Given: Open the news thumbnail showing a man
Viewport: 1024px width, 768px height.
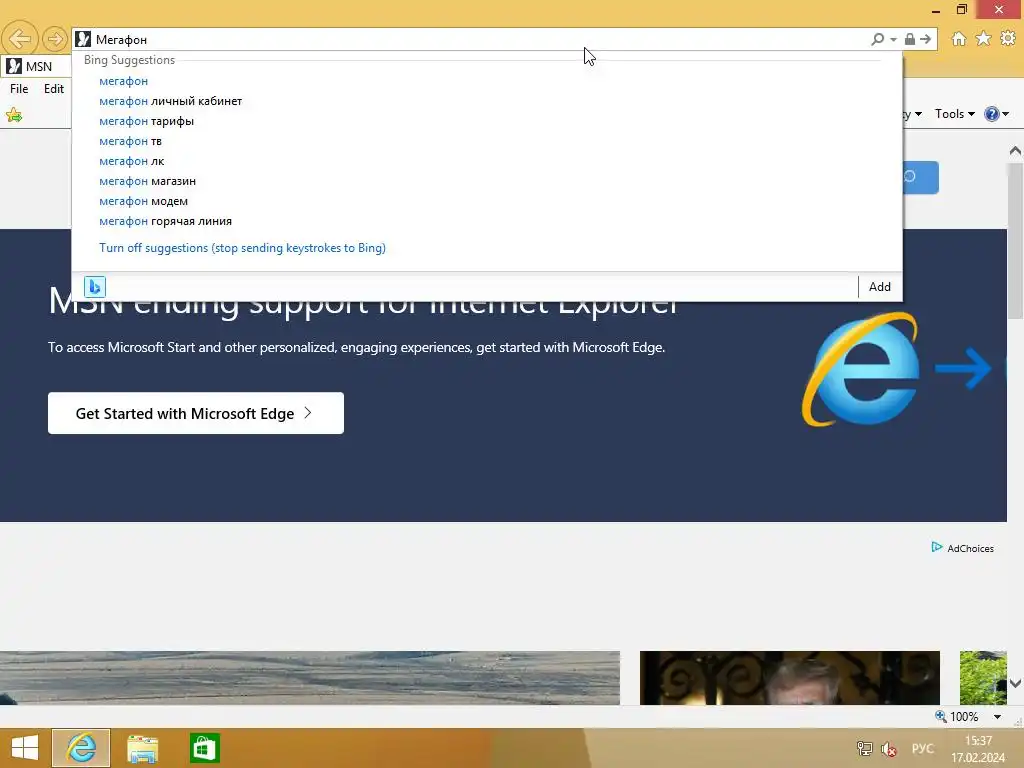Looking at the screenshot, I should click(790, 678).
